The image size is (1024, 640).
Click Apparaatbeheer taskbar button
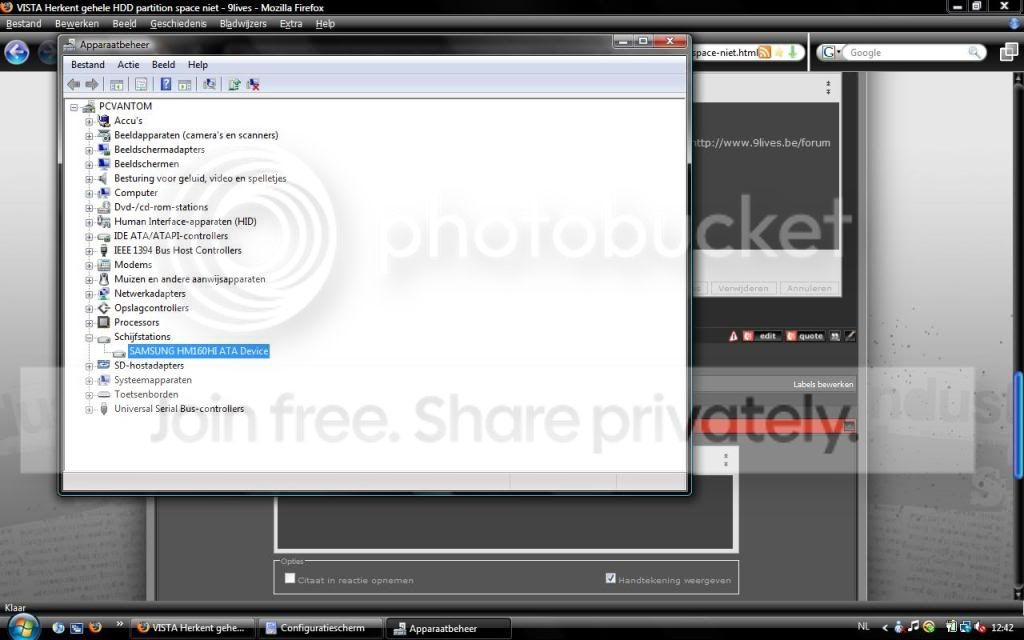pos(448,628)
